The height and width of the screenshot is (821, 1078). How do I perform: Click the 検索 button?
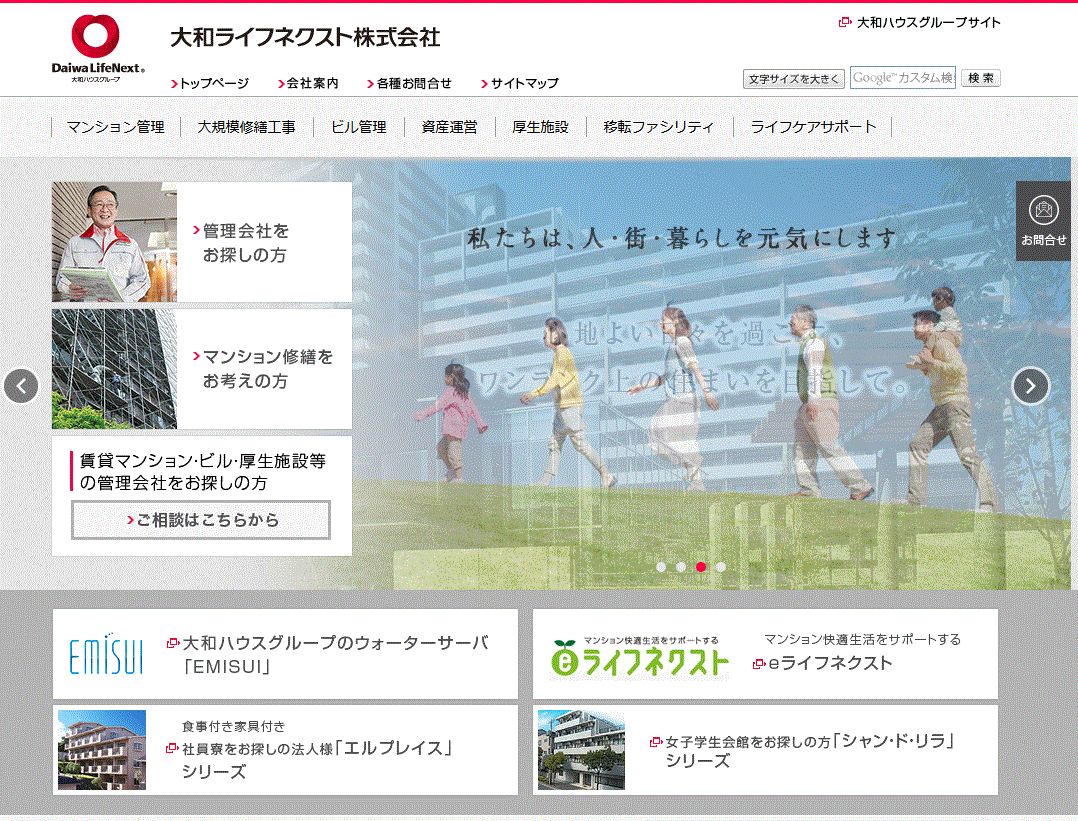click(x=980, y=78)
